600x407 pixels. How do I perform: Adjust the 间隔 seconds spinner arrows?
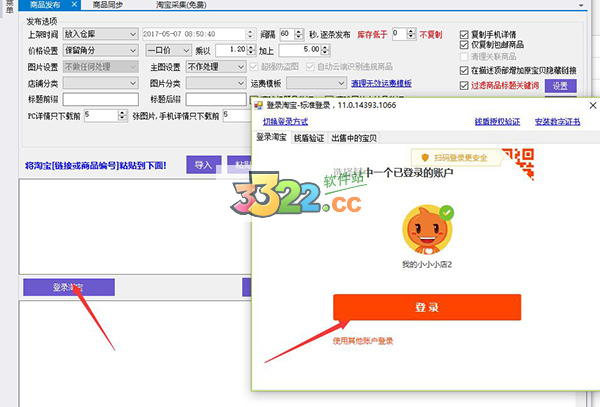click(299, 34)
